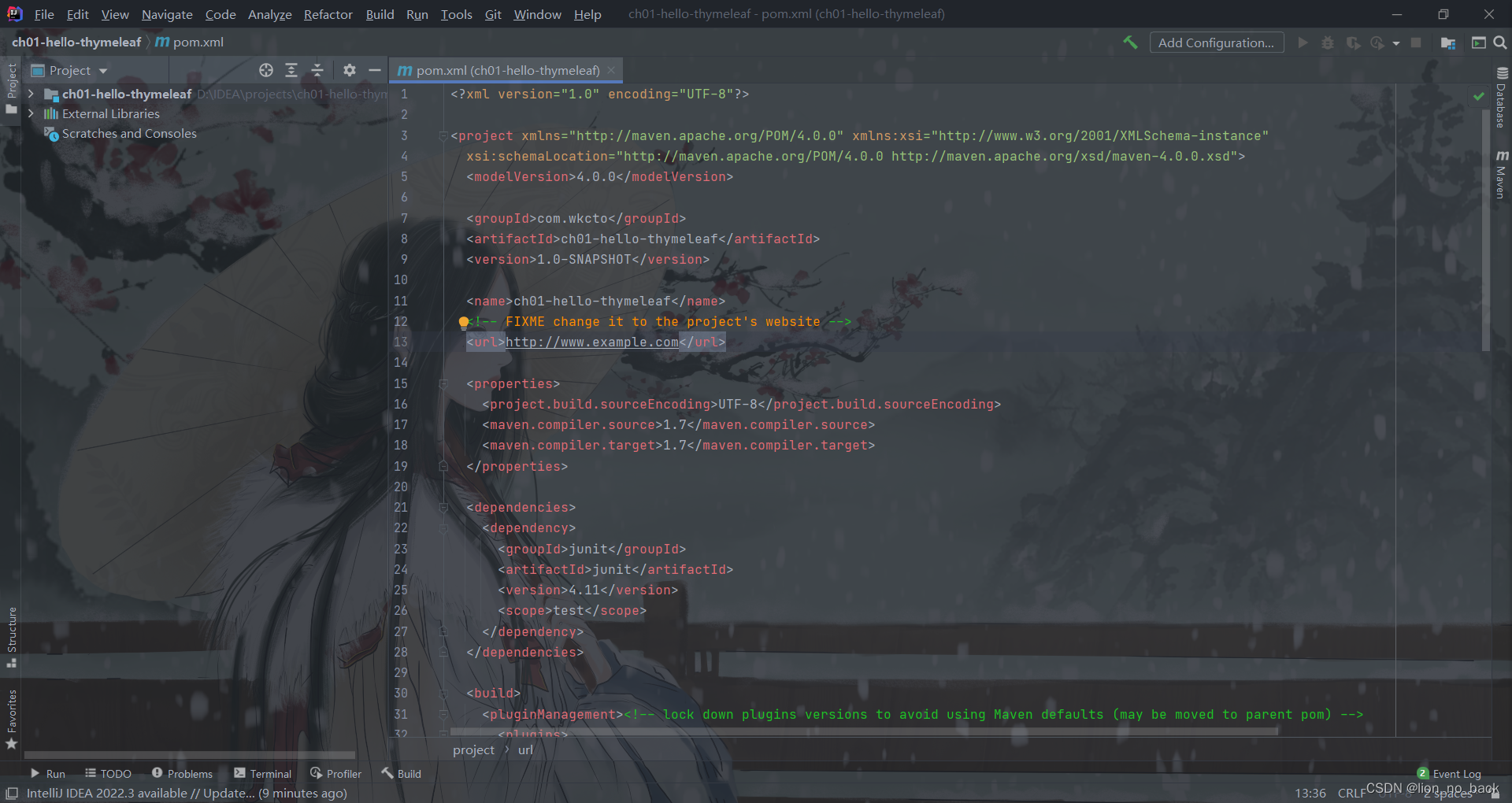Click the editor horizontal scrollbar
The height and width of the screenshot is (803, 1512).
point(864,731)
